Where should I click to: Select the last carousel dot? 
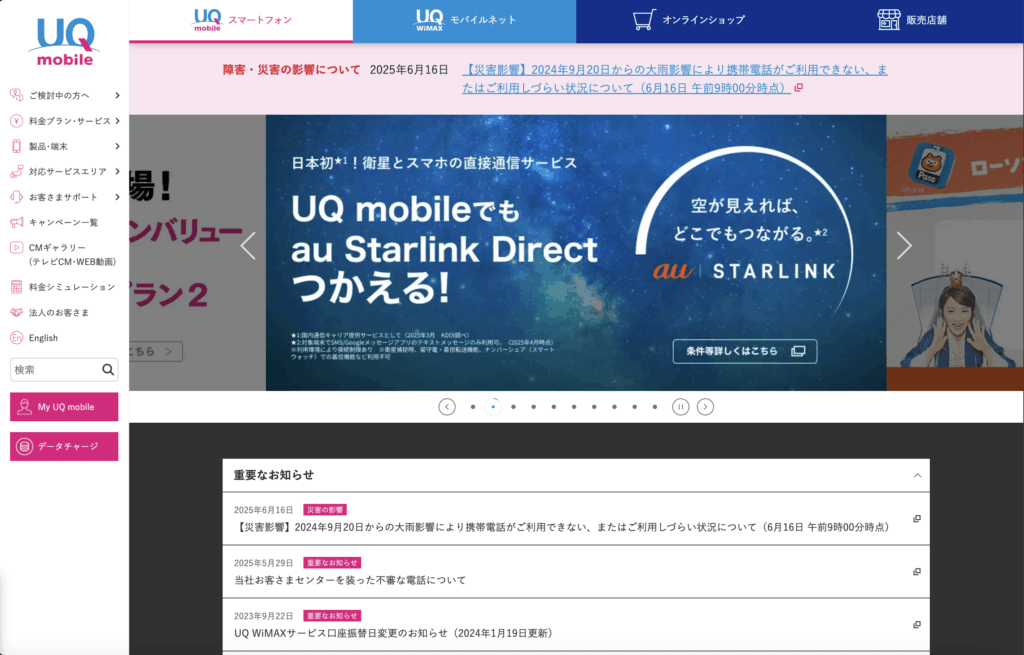pos(655,407)
